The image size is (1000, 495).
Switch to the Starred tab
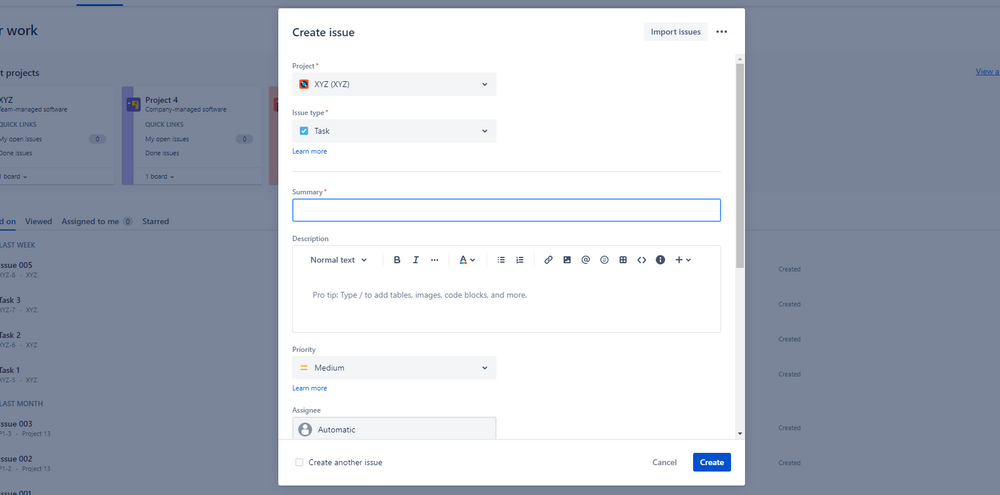pos(156,221)
